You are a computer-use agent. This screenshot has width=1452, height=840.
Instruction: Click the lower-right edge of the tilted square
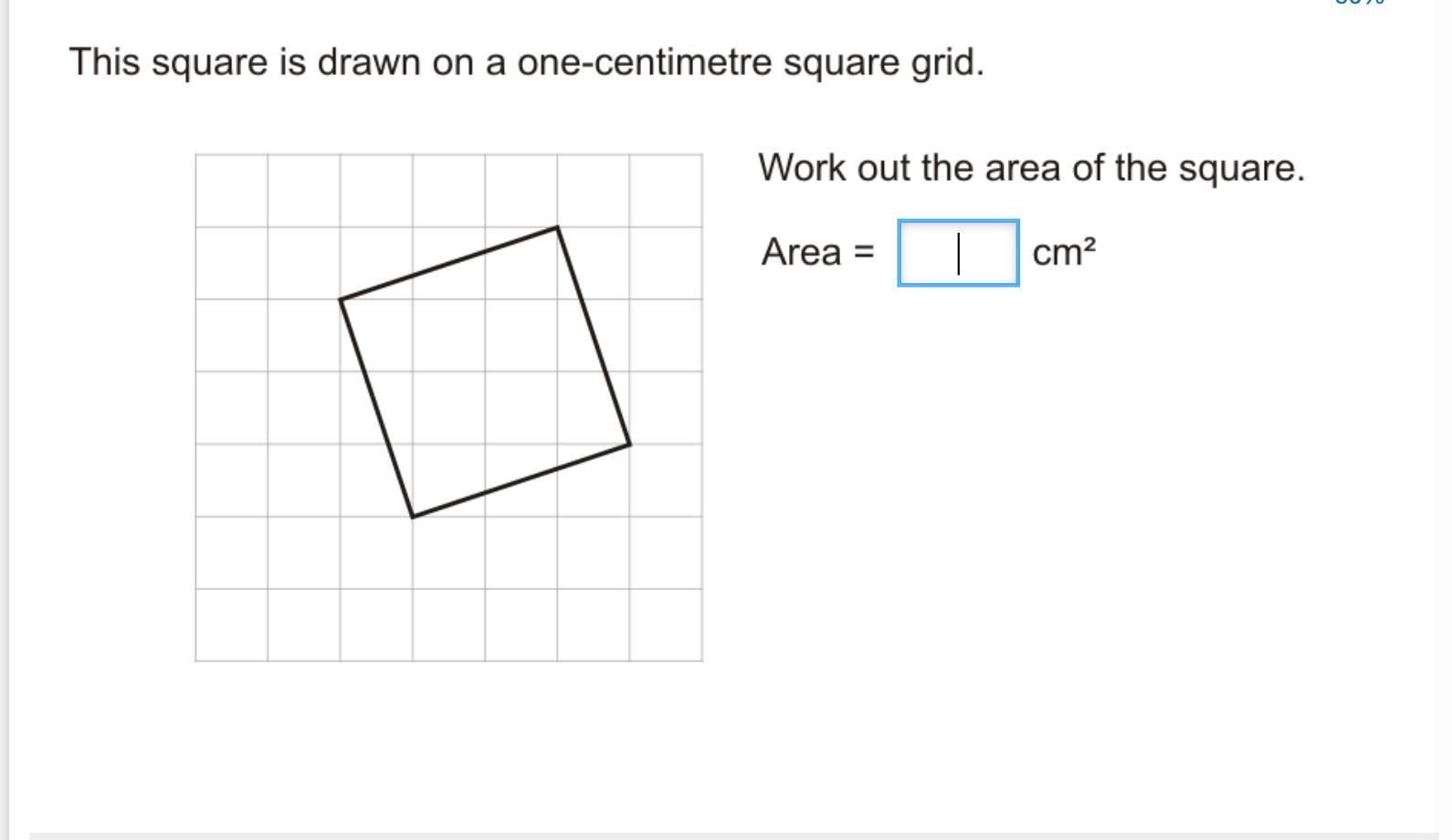click(x=521, y=480)
